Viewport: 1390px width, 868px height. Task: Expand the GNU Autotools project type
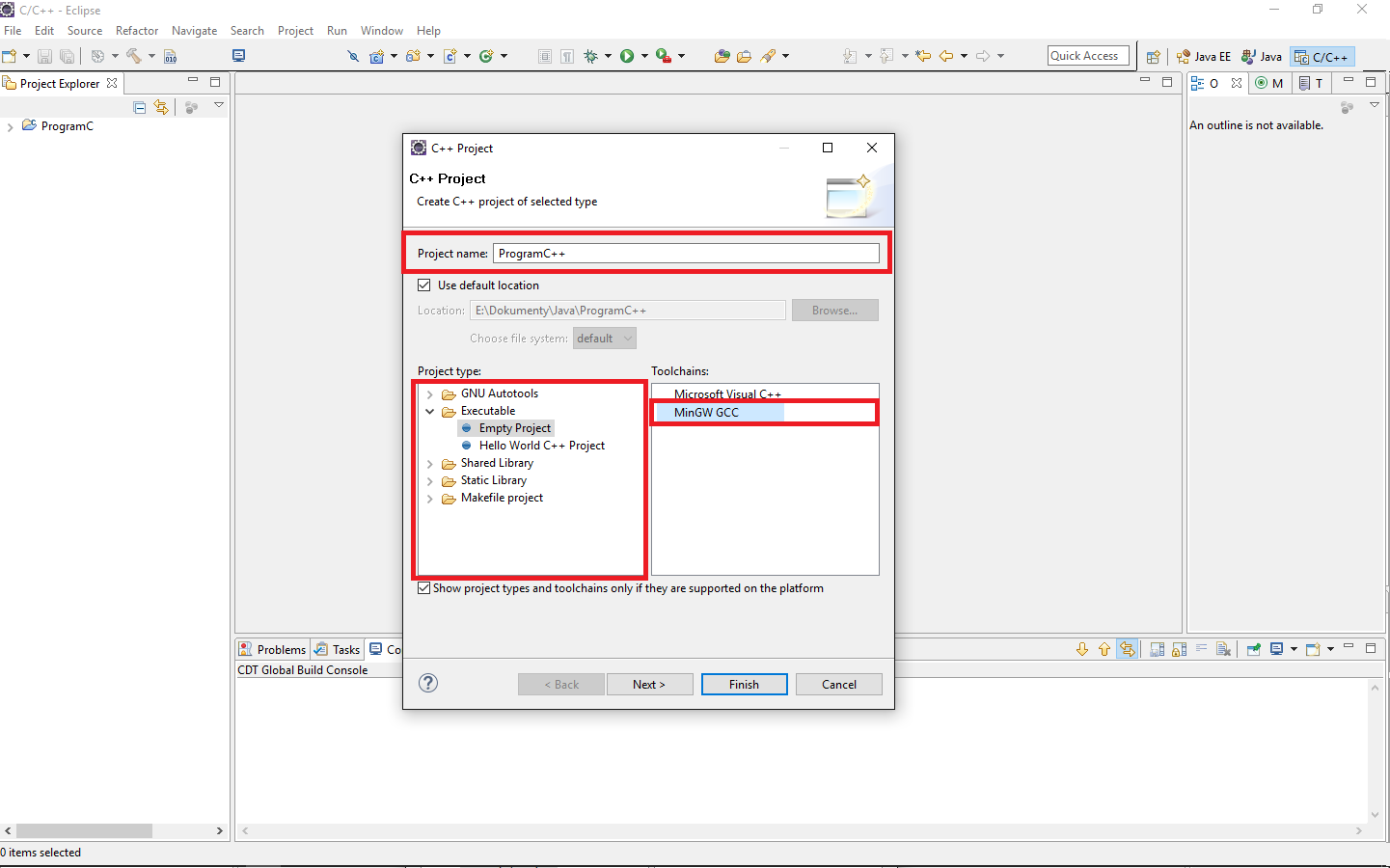pyautogui.click(x=430, y=394)
